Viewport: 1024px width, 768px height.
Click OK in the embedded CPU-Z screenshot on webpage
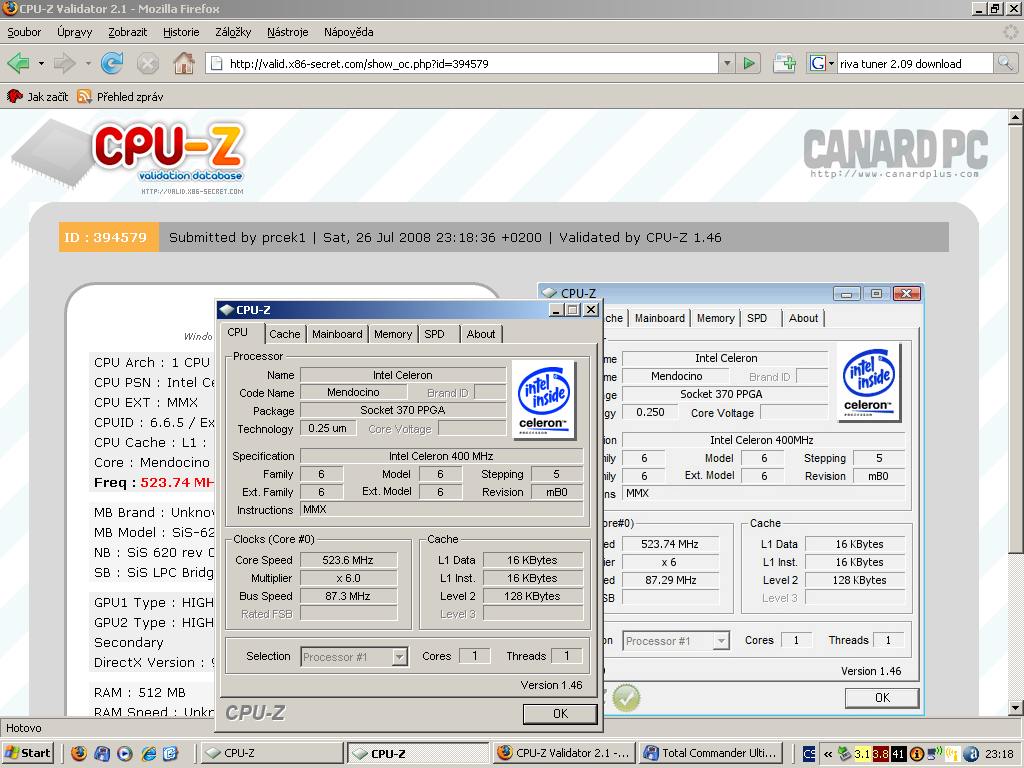[882, 697]
